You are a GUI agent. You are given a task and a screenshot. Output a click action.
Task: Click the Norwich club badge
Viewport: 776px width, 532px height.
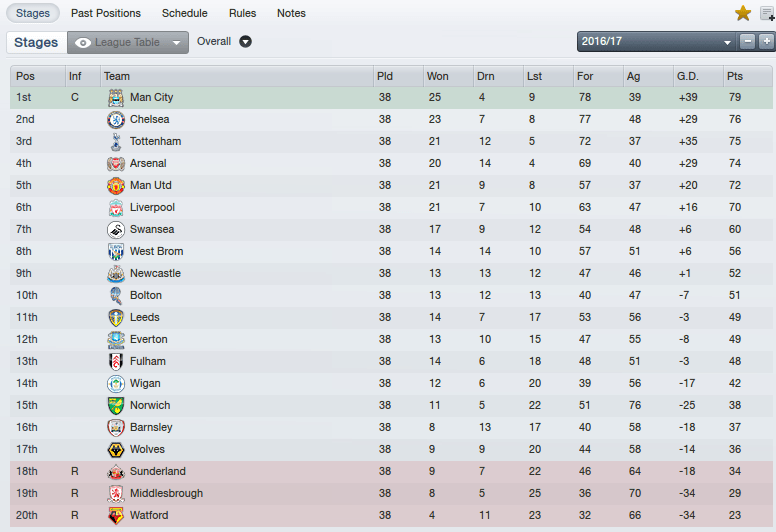[x=115, y=406]
